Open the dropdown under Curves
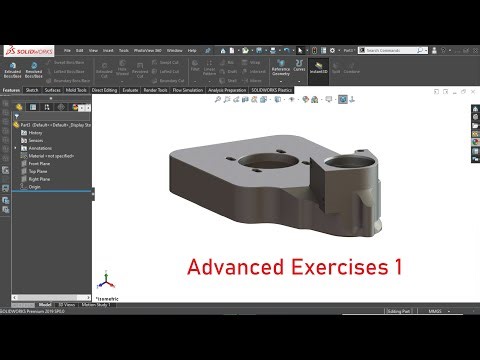This screenshot has width=480, height=360. 299,81
